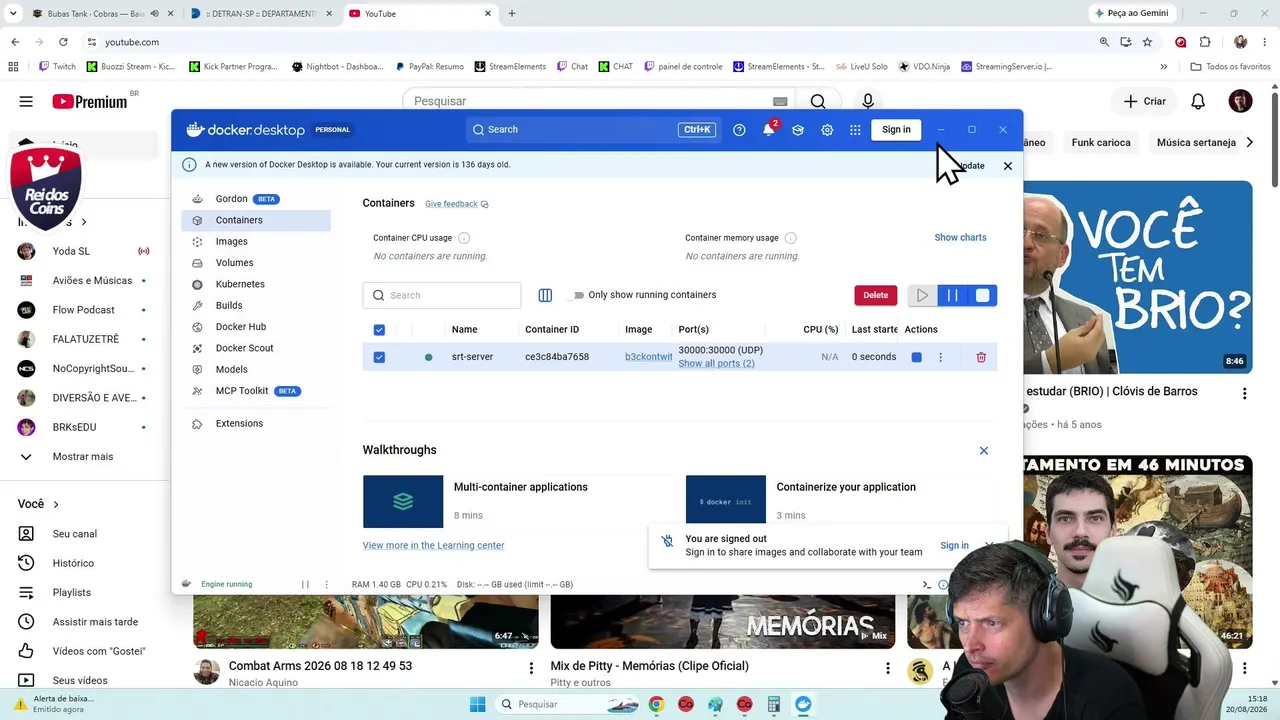Toggle Only show running containers switch
The image size is (1280, 720).
tap(576, 295)
